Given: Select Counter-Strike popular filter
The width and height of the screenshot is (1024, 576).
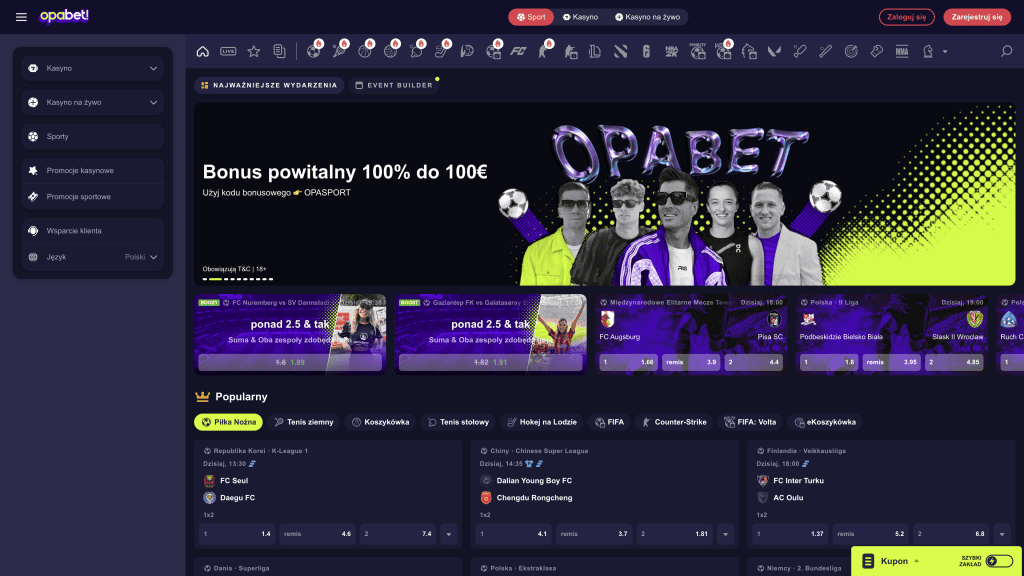Looking at the screenshot, I should (673, 422).
